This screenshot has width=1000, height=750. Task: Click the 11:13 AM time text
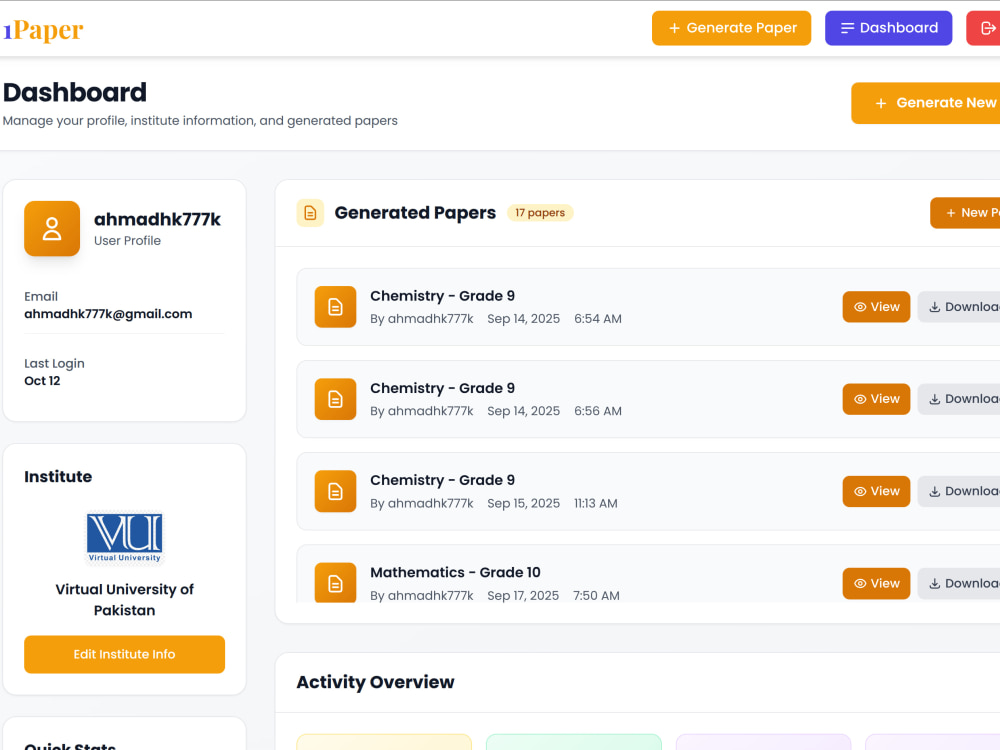[596, 503]
